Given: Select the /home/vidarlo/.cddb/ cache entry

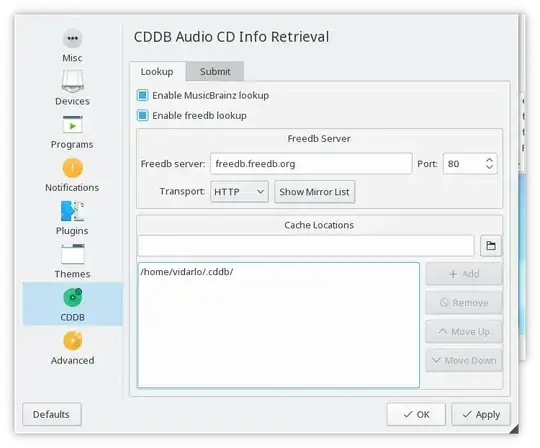Looking at the screenshot, I should tap(278, 272).
